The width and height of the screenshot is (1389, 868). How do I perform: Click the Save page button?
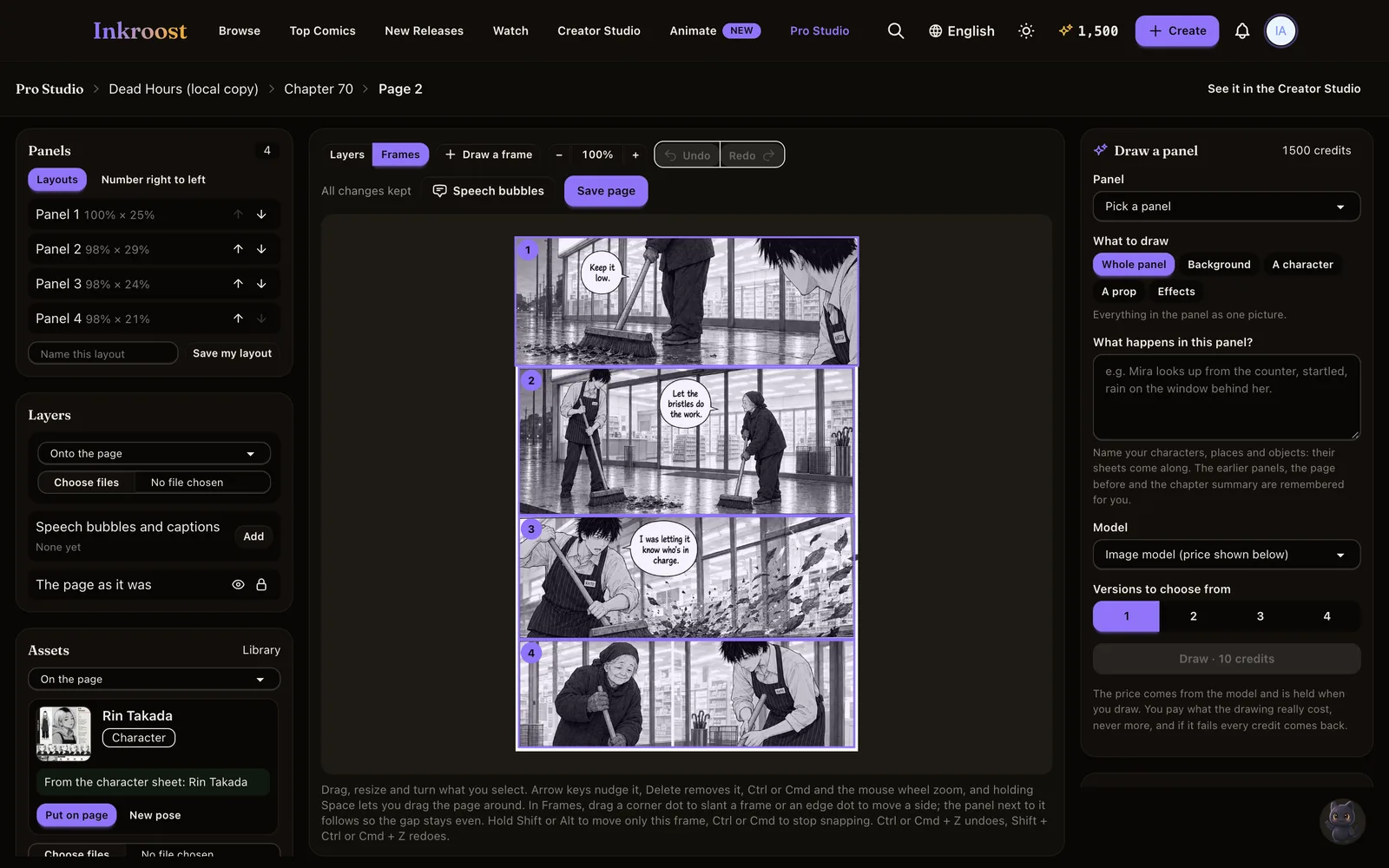[x=606, y=191]
